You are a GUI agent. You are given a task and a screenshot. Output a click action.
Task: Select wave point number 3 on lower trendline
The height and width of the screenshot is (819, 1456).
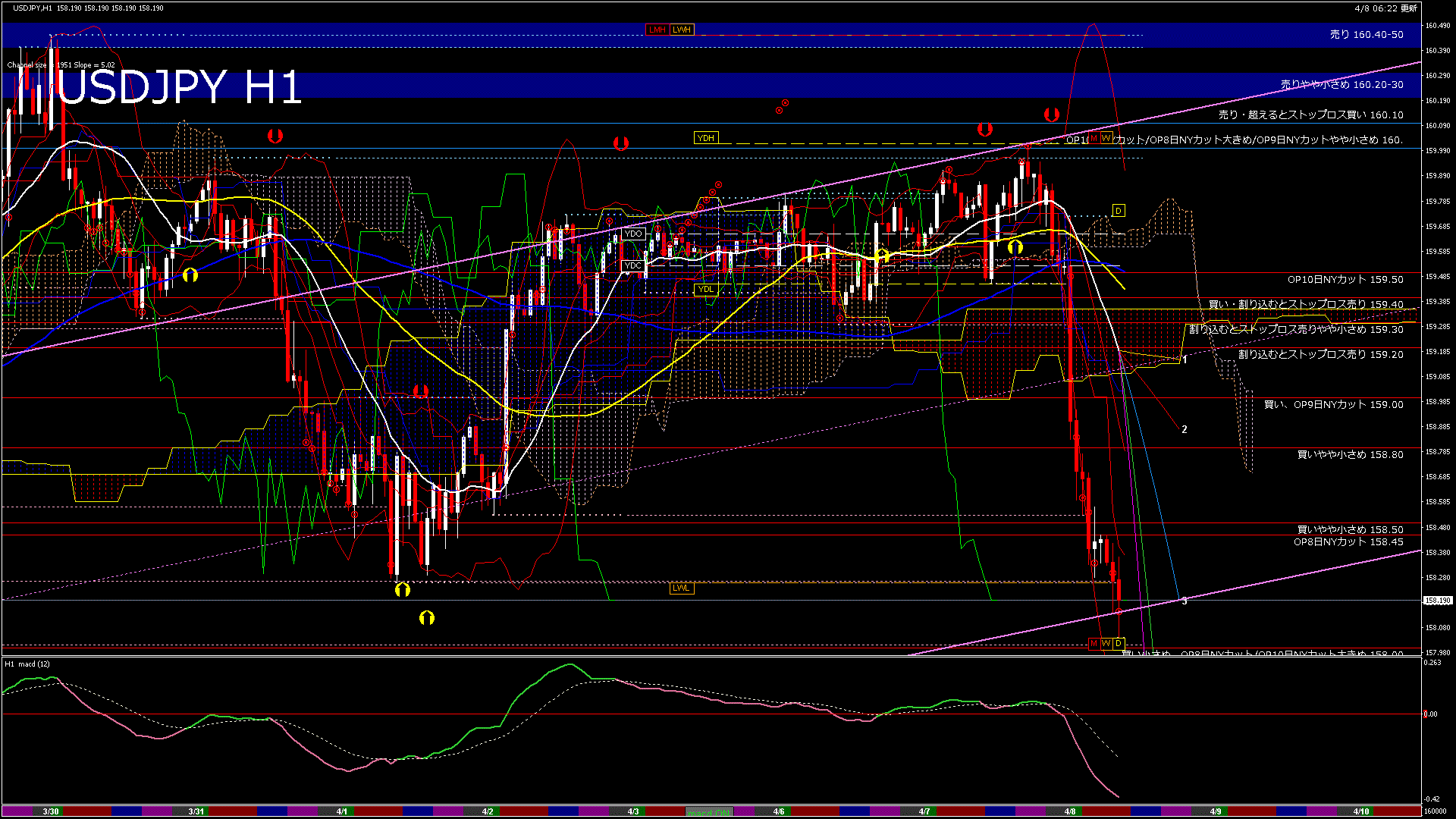pyautogui.click(x=1185, y=601)
